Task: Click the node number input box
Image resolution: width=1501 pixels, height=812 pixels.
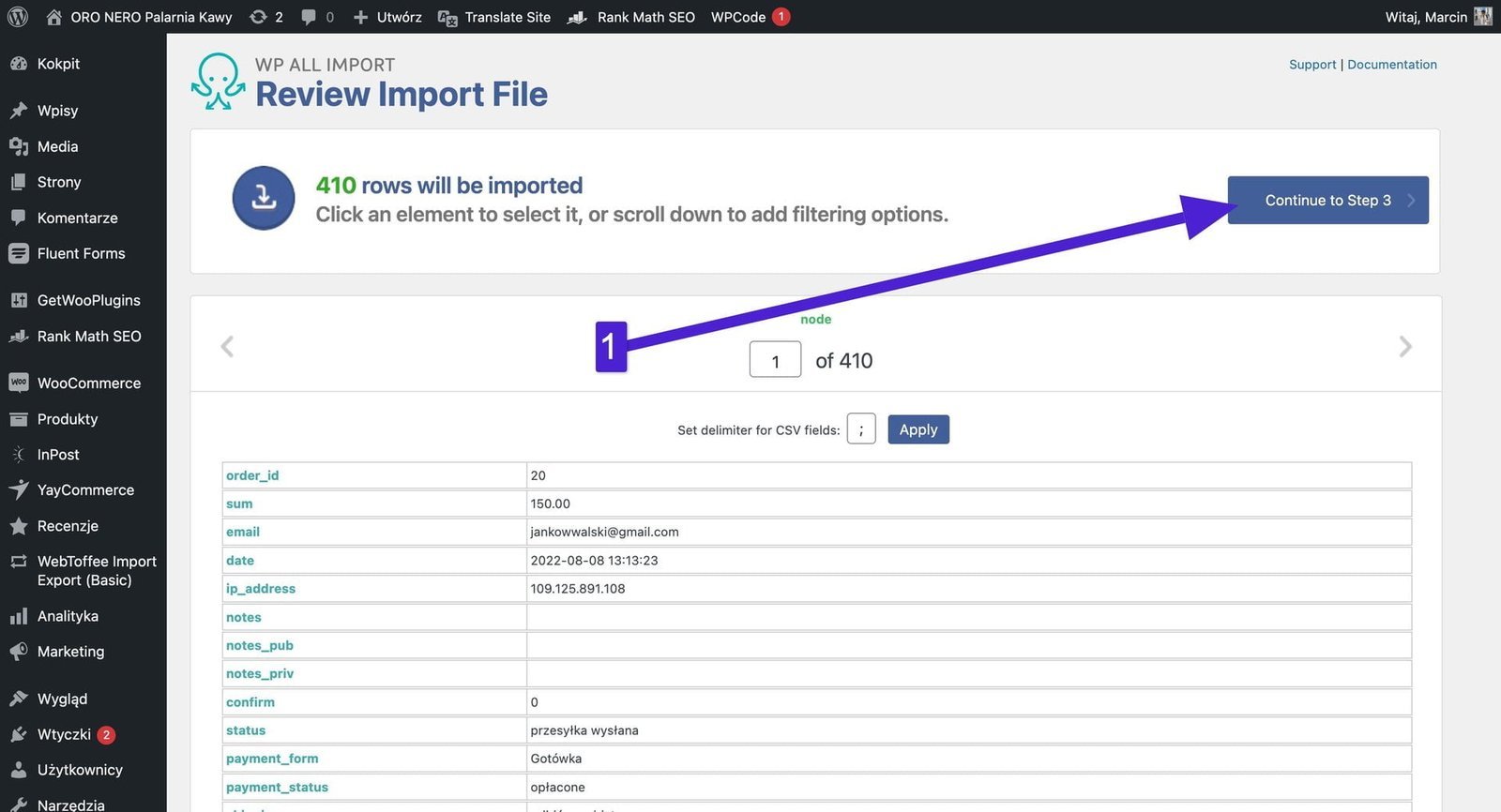Action: [775, 360]
